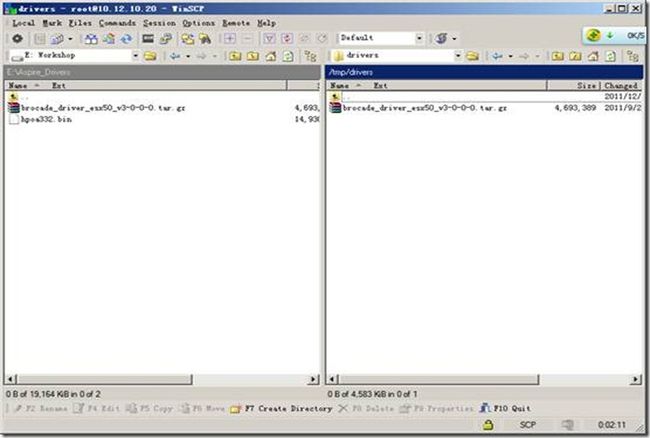Click the saved sessions globe icon
650x438 pixels.
pyautogui.click(x=441, y=39)
